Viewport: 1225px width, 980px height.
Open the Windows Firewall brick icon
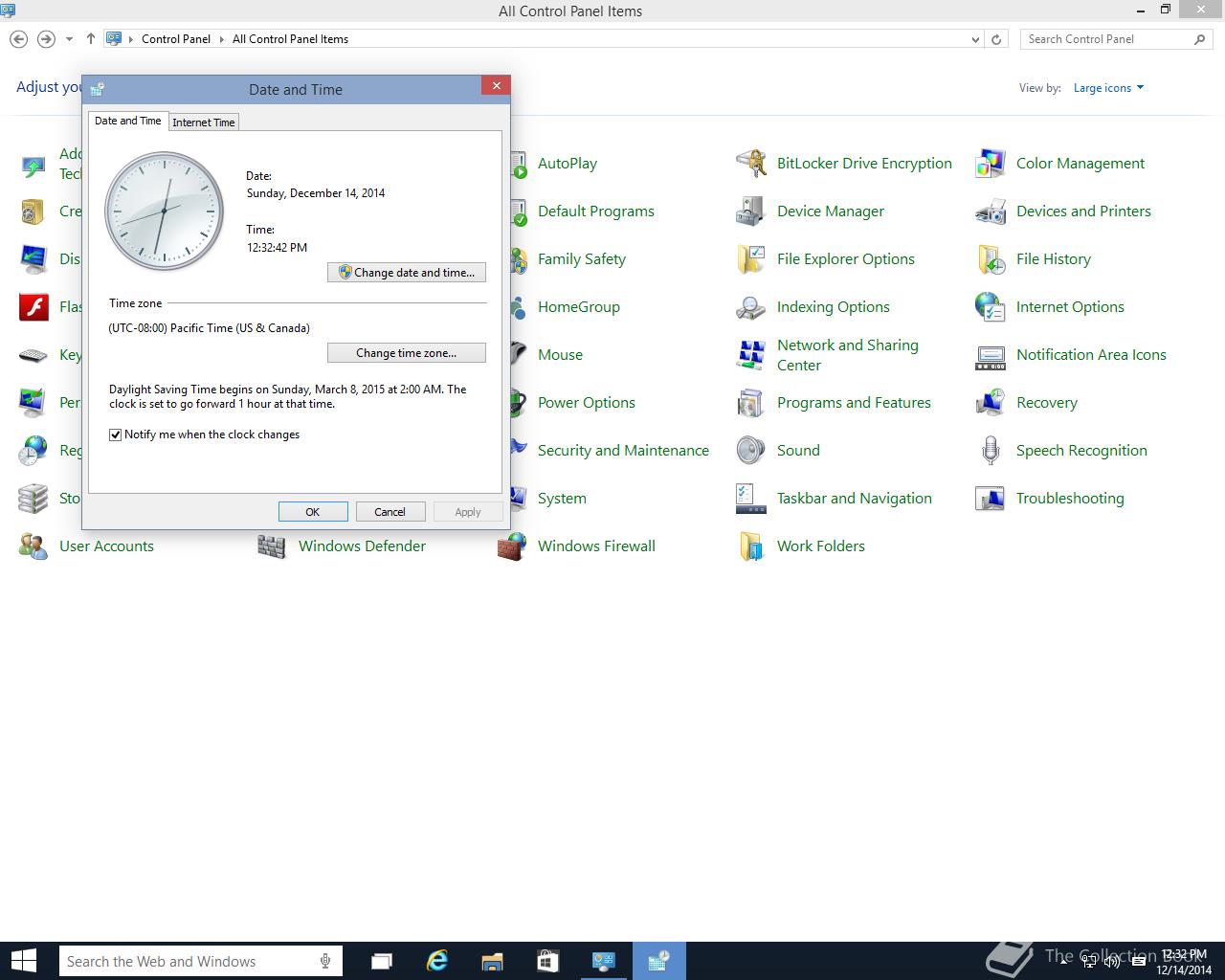[x=512, y=546]
